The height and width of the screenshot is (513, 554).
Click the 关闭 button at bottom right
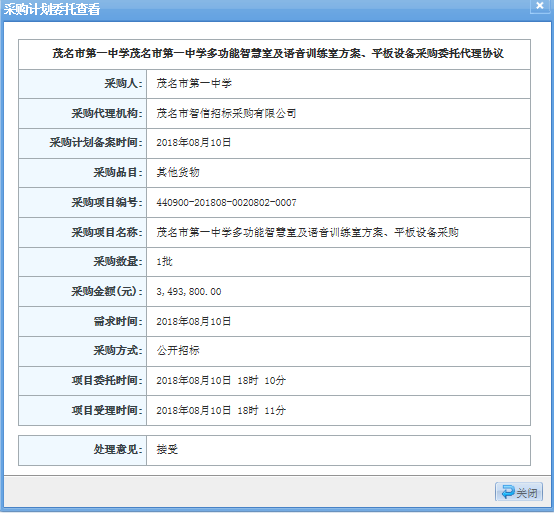[x=519, y=492]
